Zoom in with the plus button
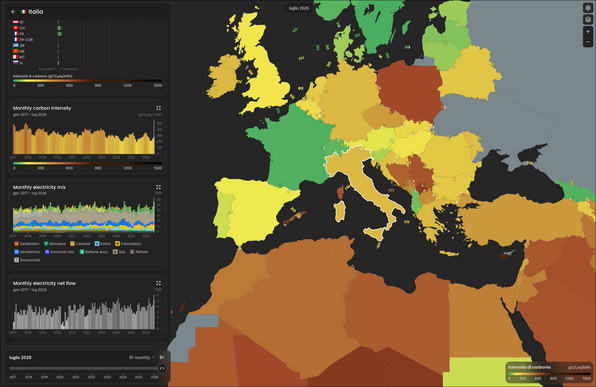 tap(588, 32)
